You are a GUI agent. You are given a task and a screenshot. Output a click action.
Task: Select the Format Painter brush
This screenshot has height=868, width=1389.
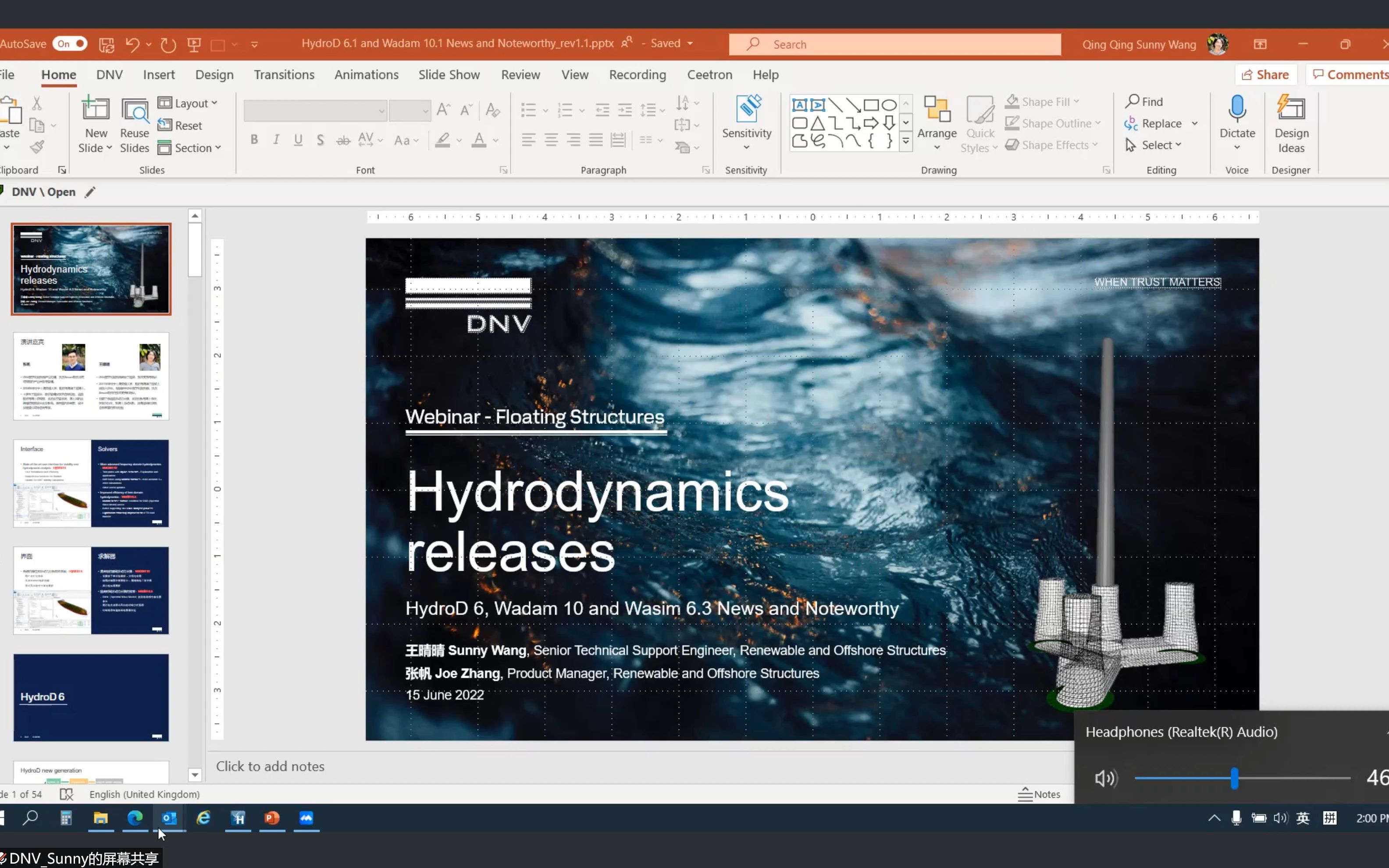click(37, 148)
